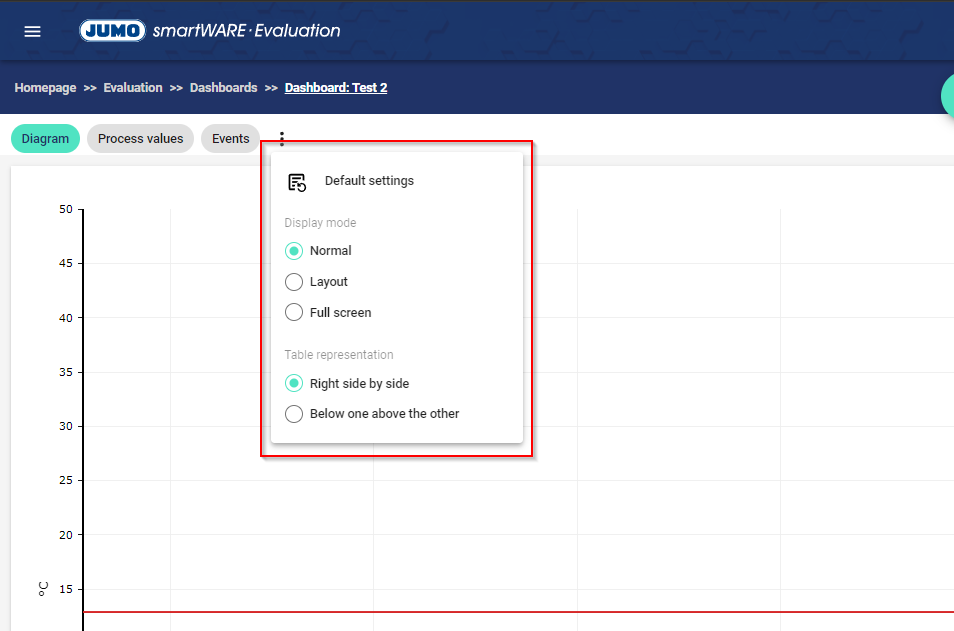Click the smartWARE Evaluation title text
This screenshot has height=631, width=954.
pos(246,31)
